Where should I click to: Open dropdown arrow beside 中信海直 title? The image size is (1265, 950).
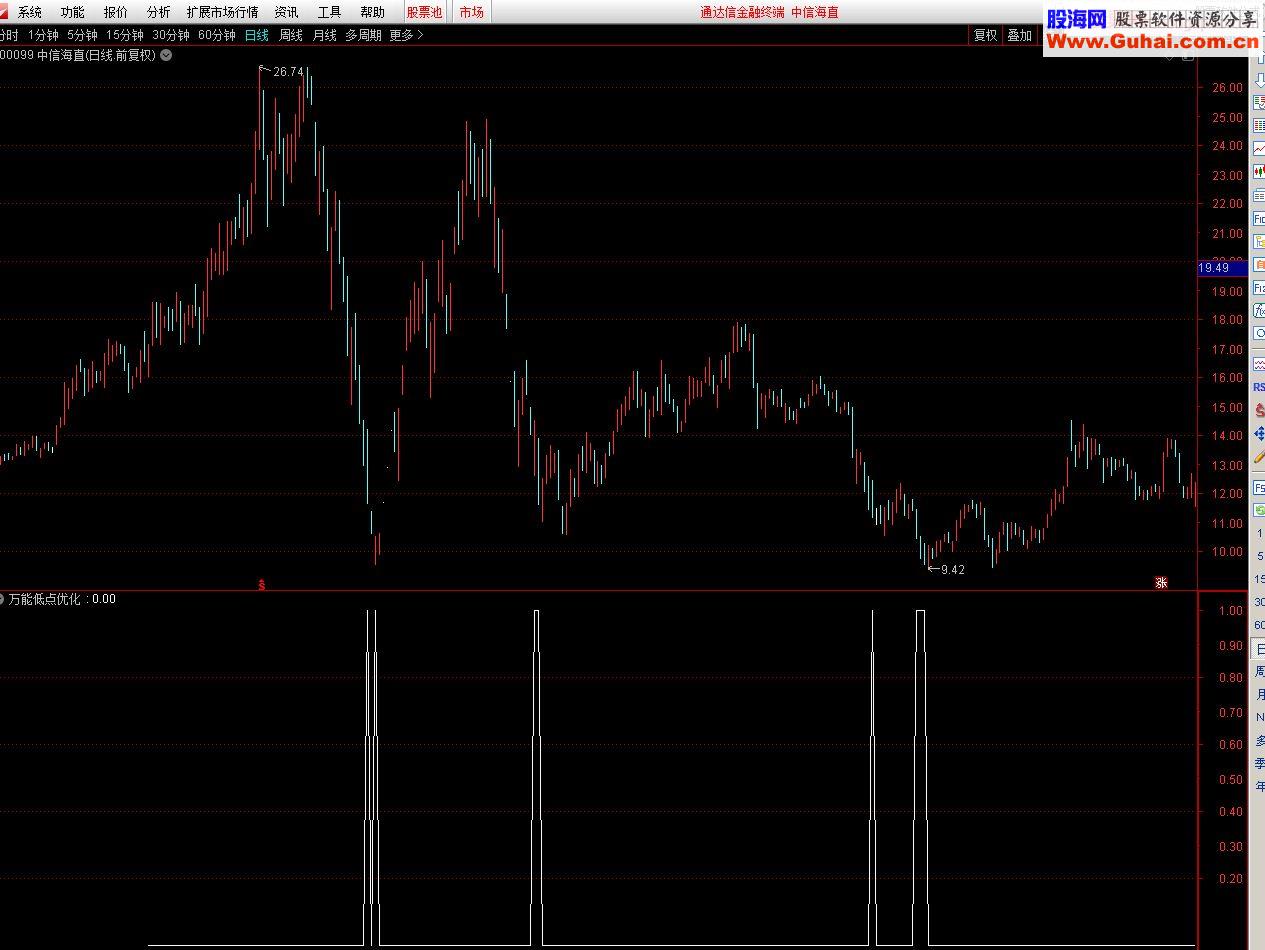(166, 55)
